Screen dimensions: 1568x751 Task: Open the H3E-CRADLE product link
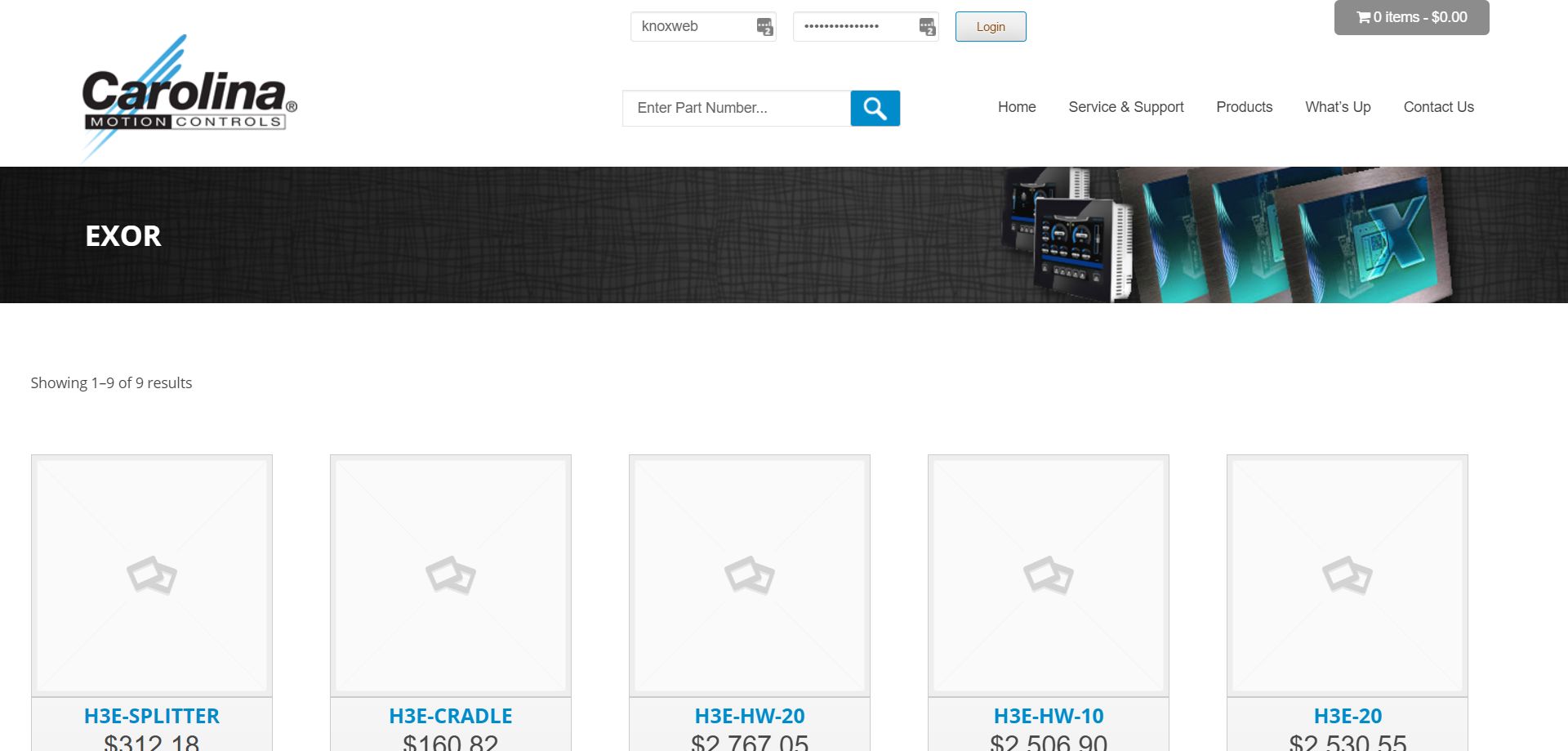point(451,716)
